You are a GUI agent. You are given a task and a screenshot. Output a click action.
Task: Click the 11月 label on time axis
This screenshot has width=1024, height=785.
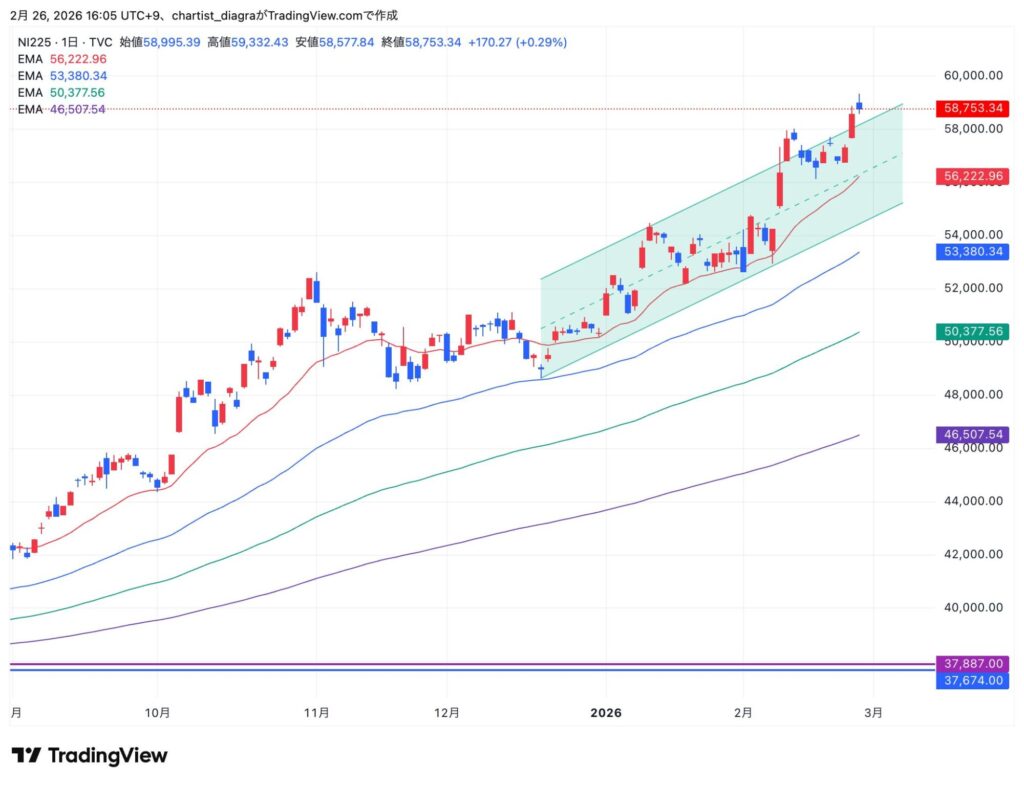coord(317,713)
